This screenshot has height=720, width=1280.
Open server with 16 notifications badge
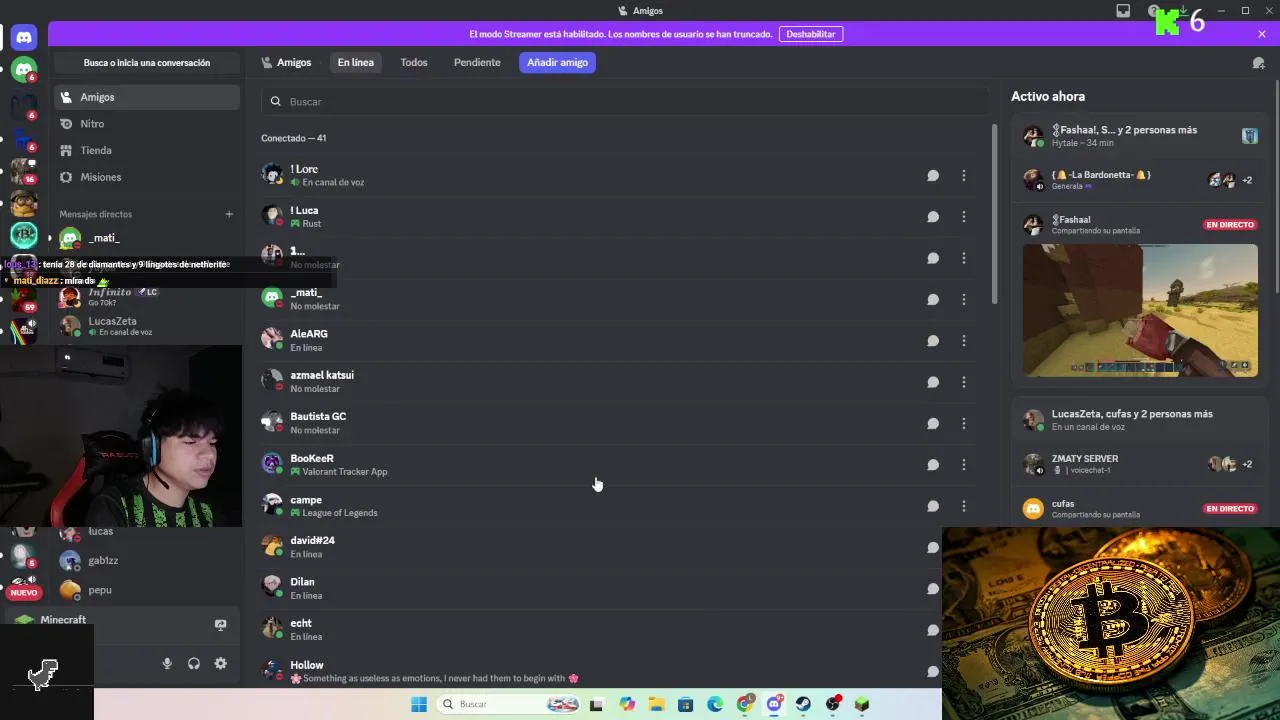point(24,170)
